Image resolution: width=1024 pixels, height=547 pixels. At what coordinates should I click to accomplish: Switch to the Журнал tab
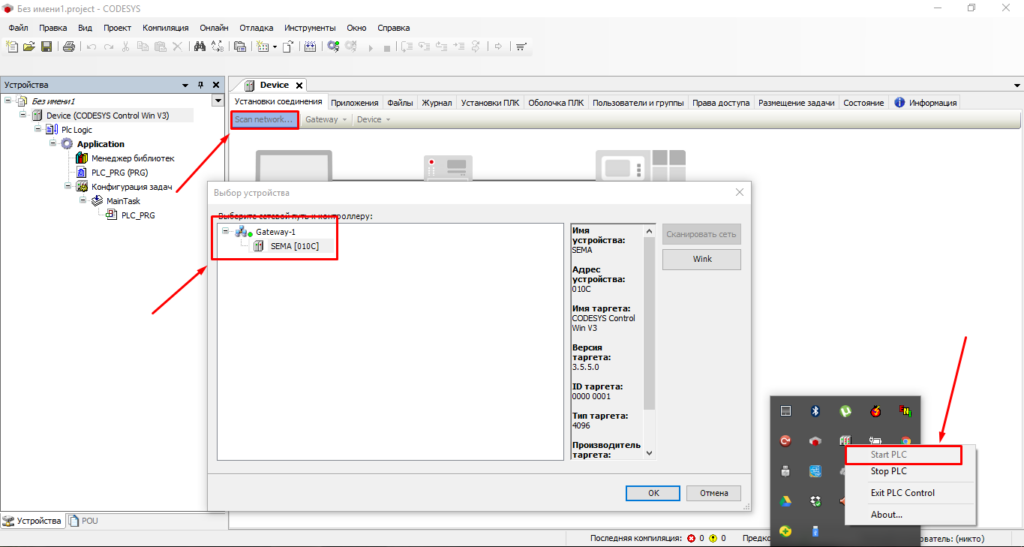437,102
